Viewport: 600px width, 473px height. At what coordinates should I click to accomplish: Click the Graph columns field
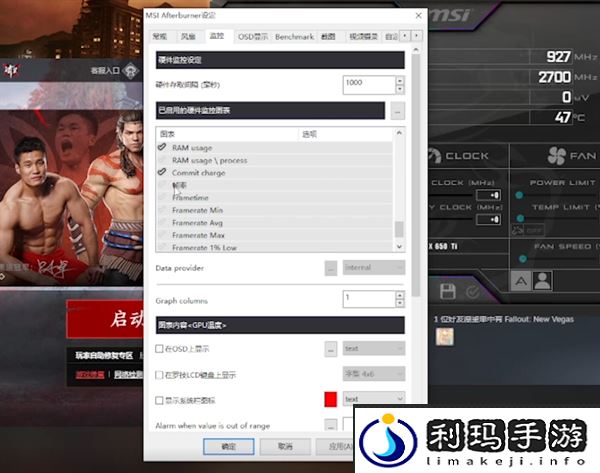click(x=369, y=299)
